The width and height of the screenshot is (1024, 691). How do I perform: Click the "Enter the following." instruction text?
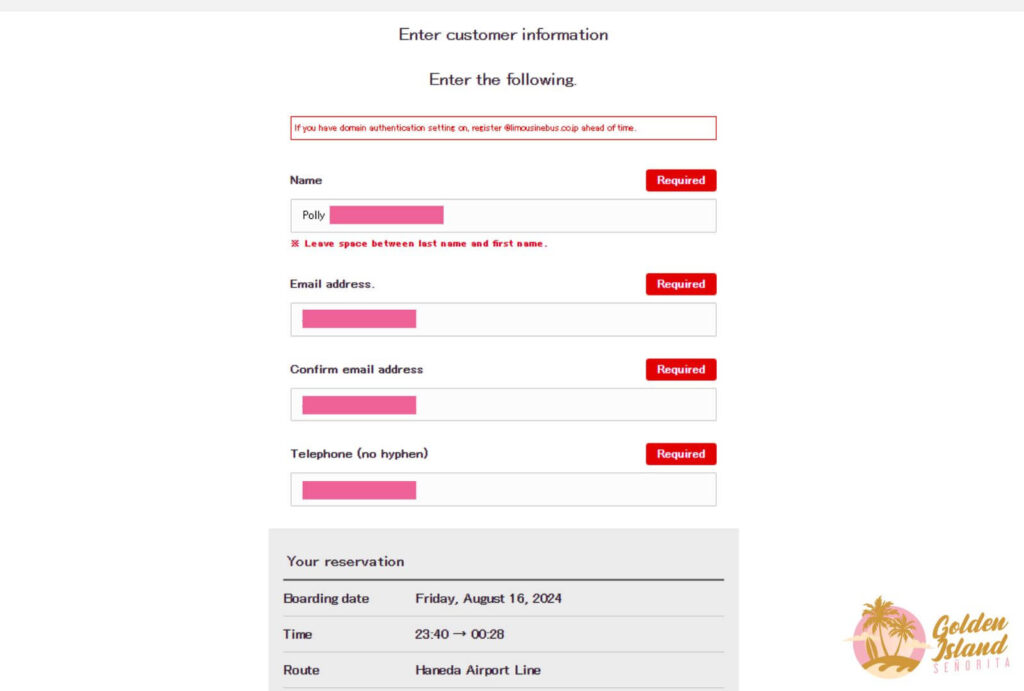503,80
